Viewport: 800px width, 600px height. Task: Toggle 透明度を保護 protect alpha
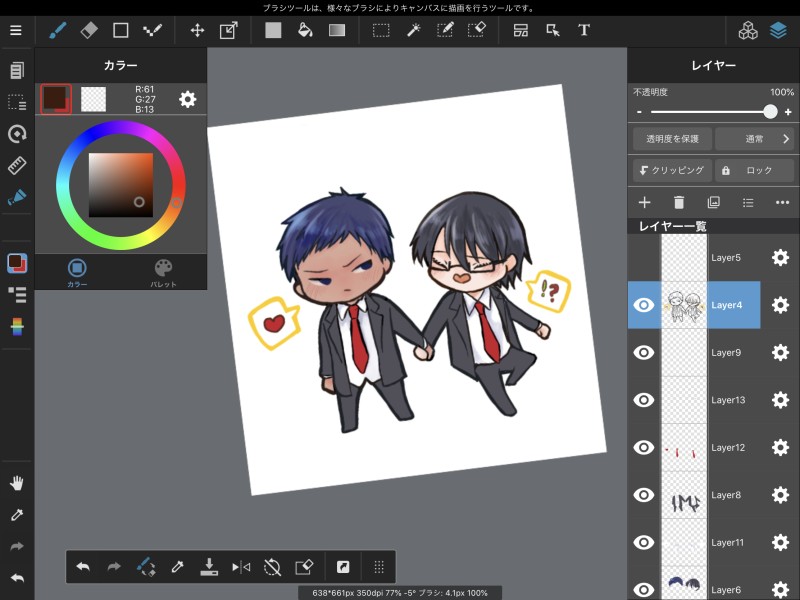pos(672,139)
